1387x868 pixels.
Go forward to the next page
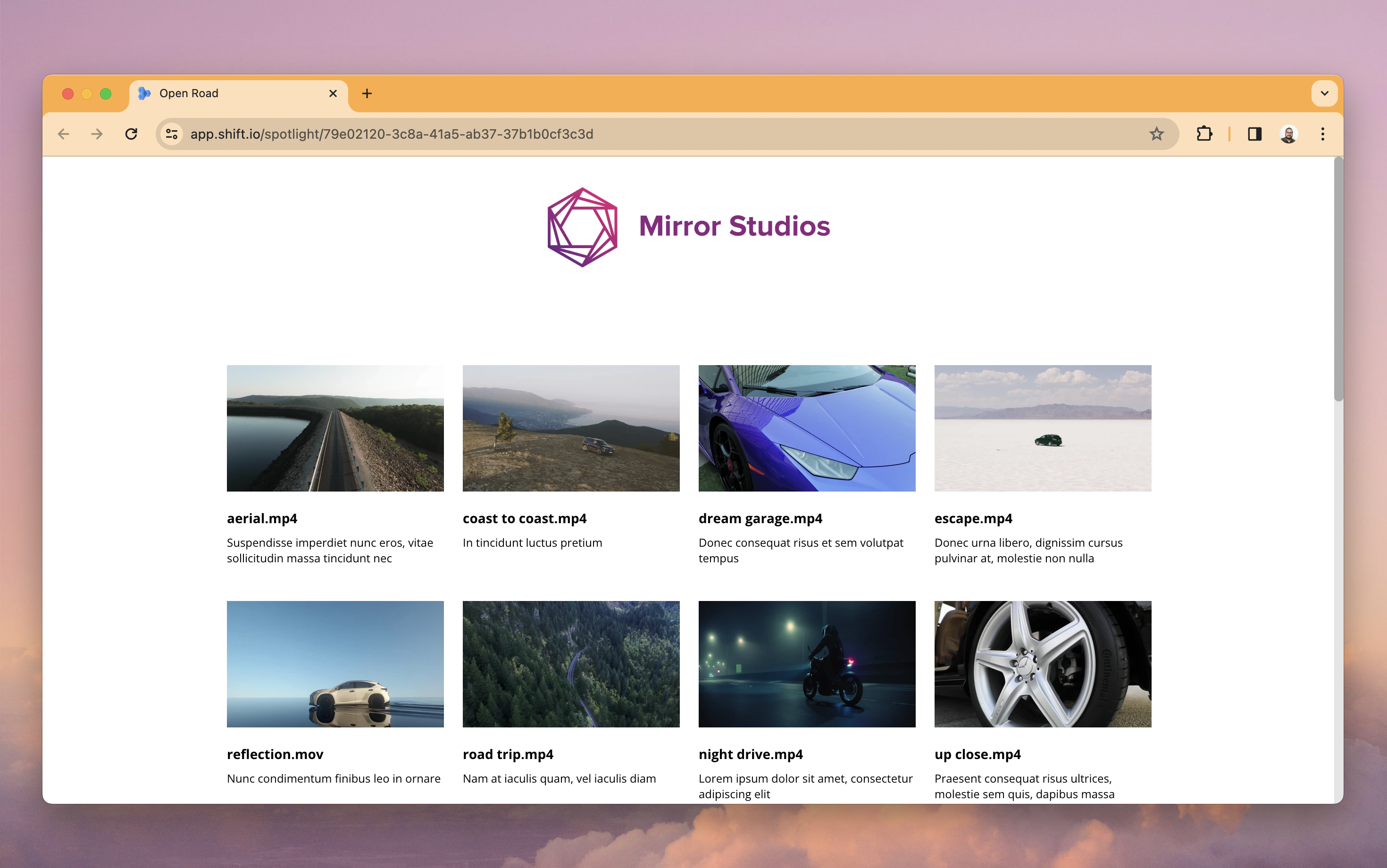(97, 134)
